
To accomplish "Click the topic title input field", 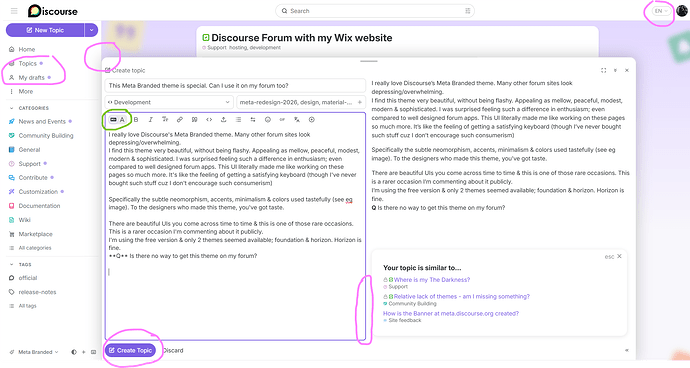I will pyautogui.click(x=235, y=85).
